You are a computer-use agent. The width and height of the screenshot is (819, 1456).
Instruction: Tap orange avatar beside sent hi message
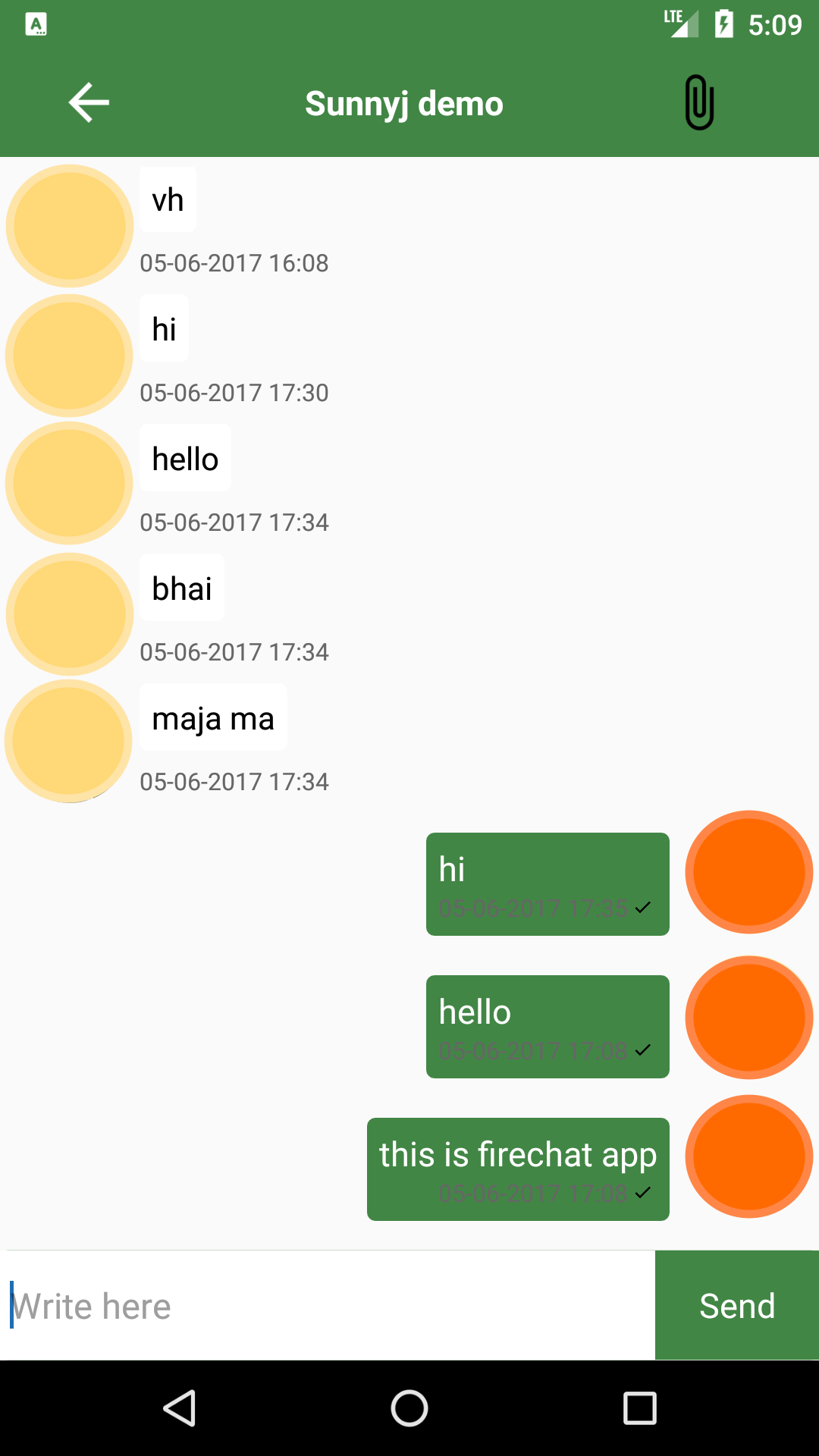coord(749,872)
